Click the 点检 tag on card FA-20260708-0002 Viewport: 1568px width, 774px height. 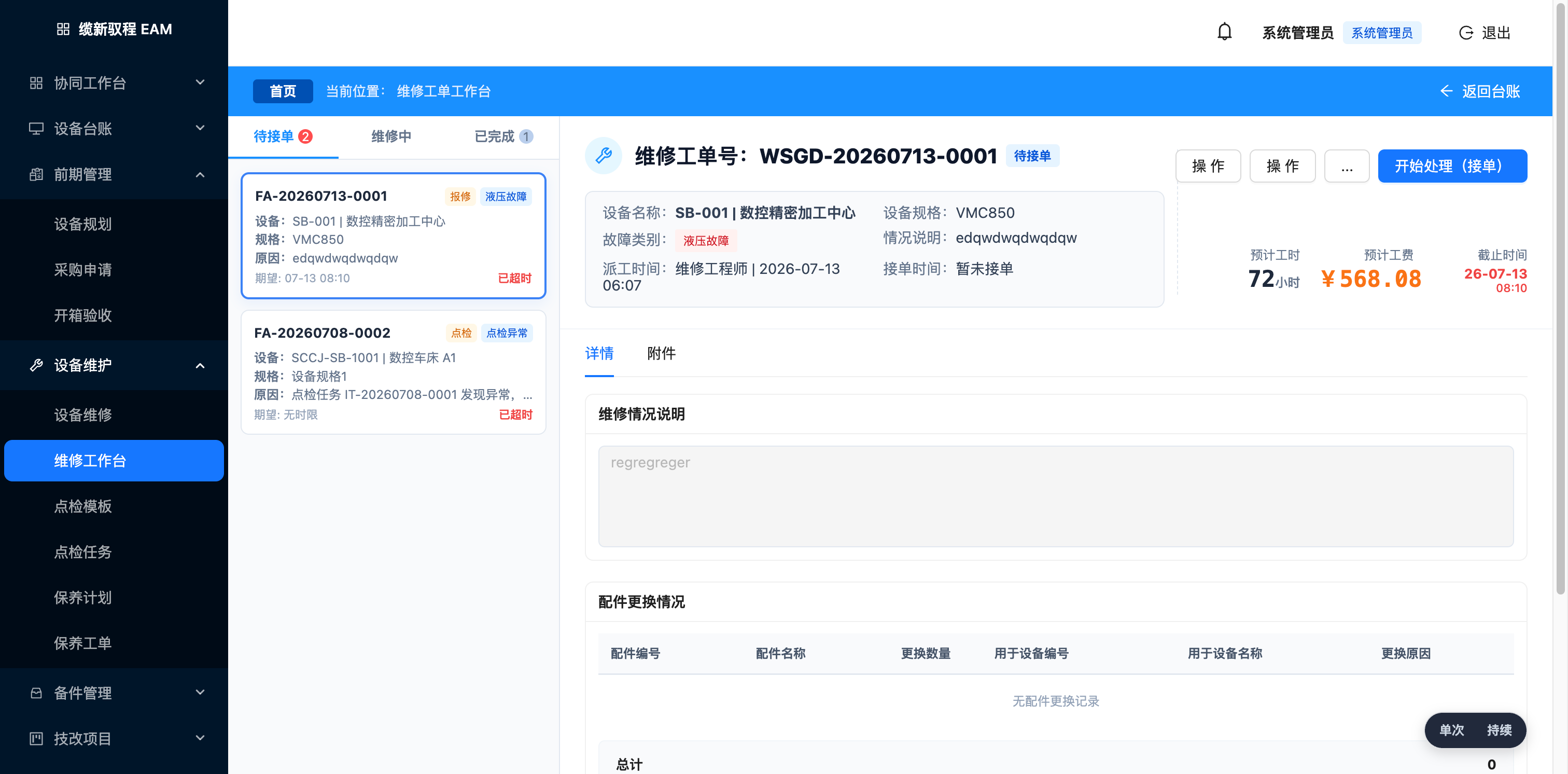click(461, 333)
